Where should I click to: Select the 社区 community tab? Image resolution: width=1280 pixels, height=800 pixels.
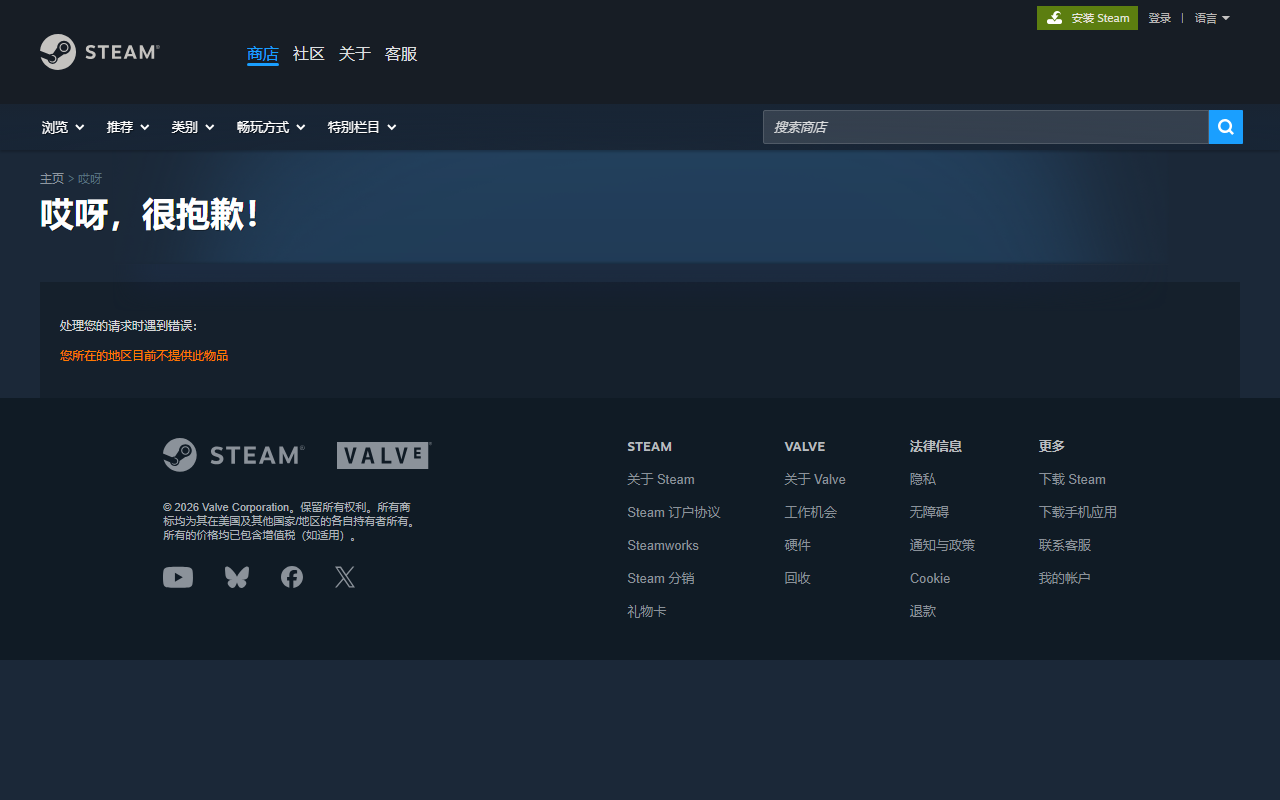pyautogui.click(x=309, y=54)
